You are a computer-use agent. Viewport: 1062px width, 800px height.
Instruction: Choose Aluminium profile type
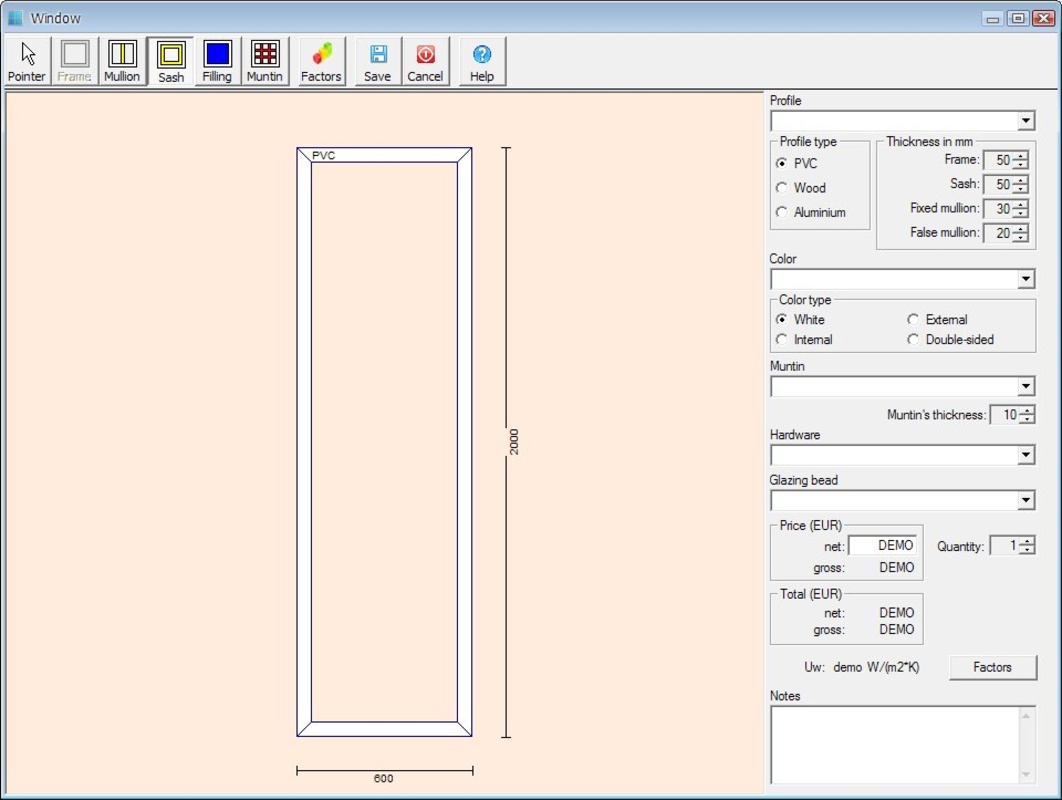(x=782, y=212)
